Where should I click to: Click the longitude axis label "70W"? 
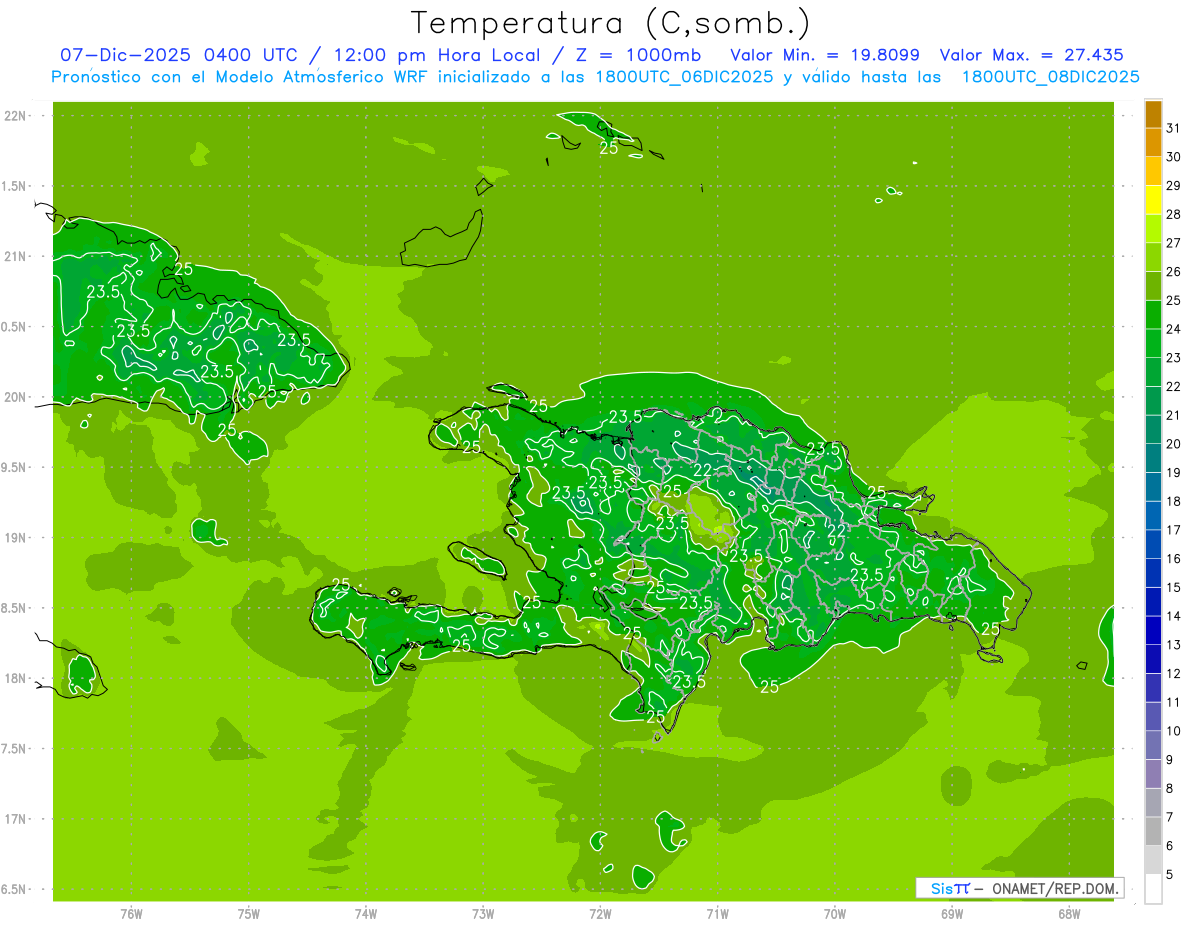[835, 915]
